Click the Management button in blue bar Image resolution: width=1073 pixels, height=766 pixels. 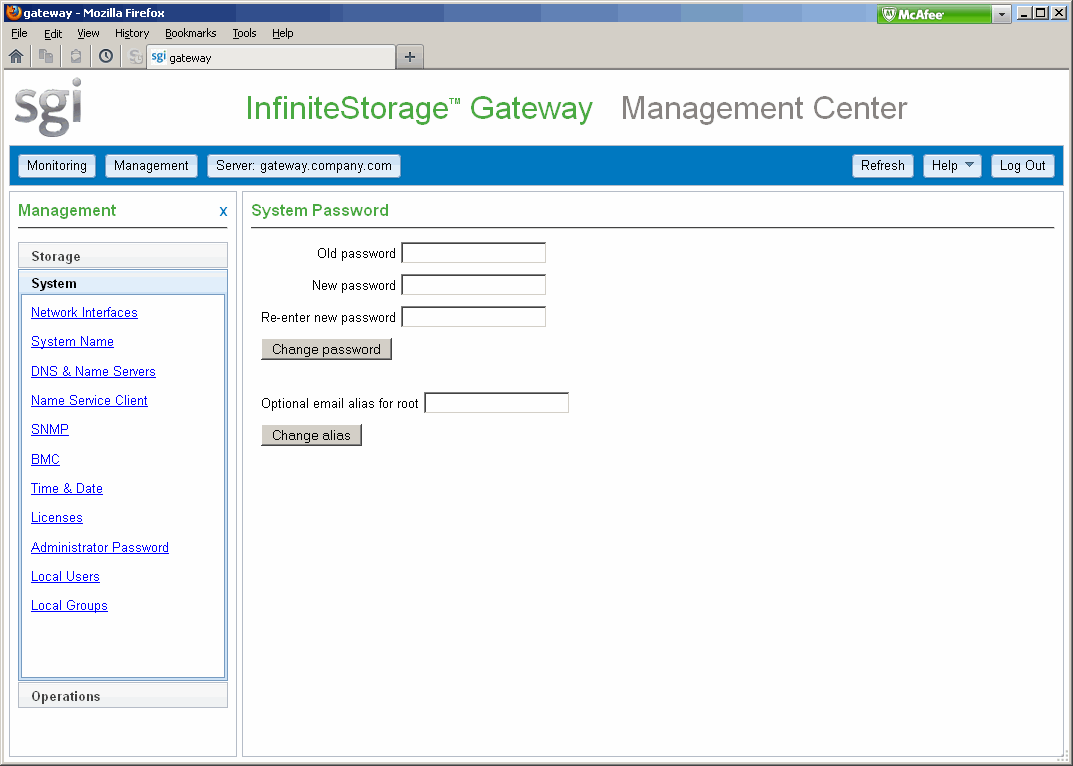[151, 166]
